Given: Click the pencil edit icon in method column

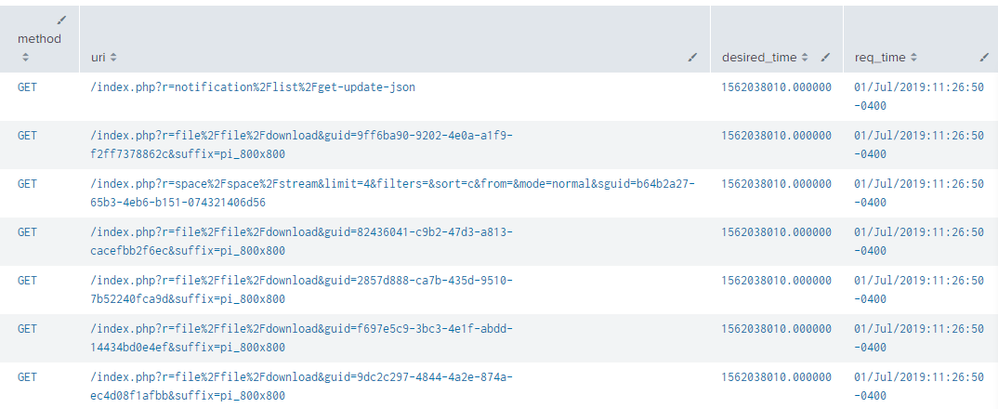Looking at the screenshot, I should pos(61,20).
